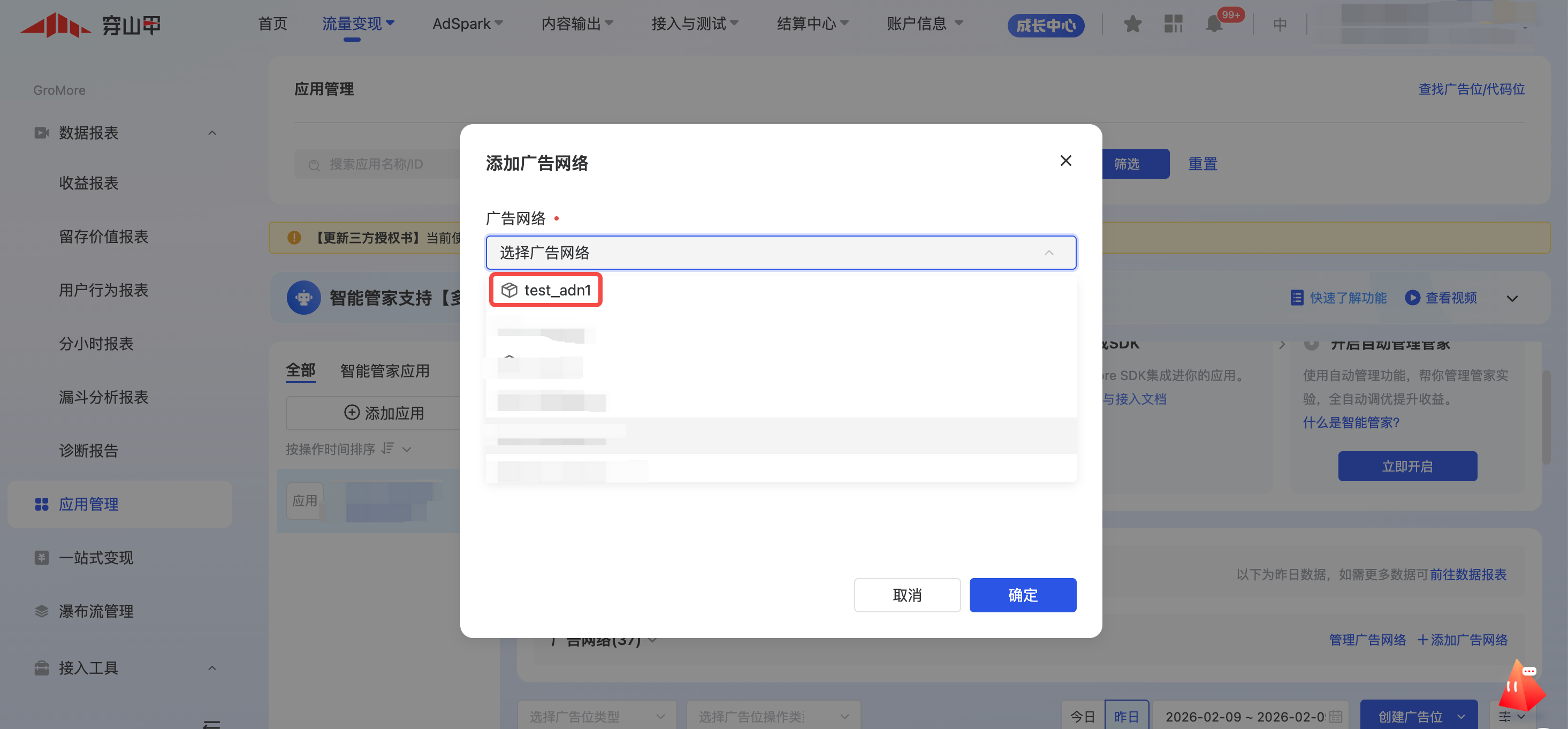Click the 瀑布流管理 layers icon

[x=41, y=611]
